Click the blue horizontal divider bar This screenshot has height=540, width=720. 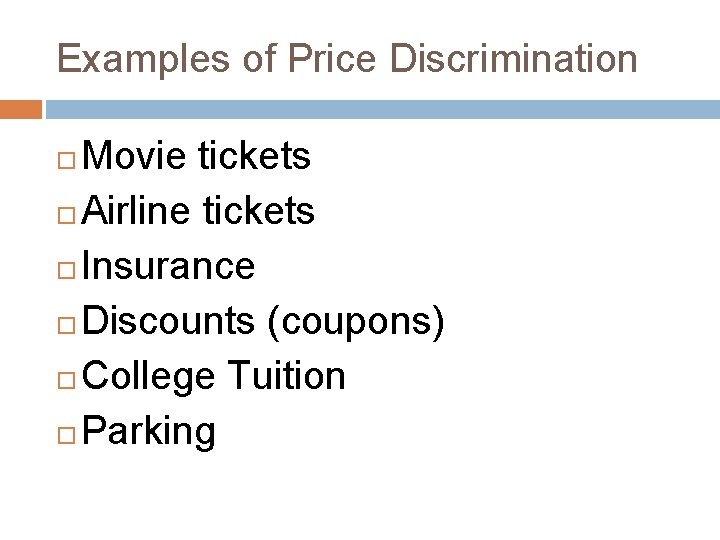click(x=382, y=108)
